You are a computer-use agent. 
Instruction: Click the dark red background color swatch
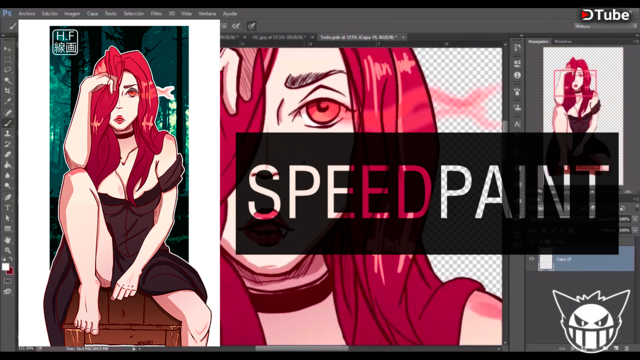pyautogui.click(x=11, y=271)
